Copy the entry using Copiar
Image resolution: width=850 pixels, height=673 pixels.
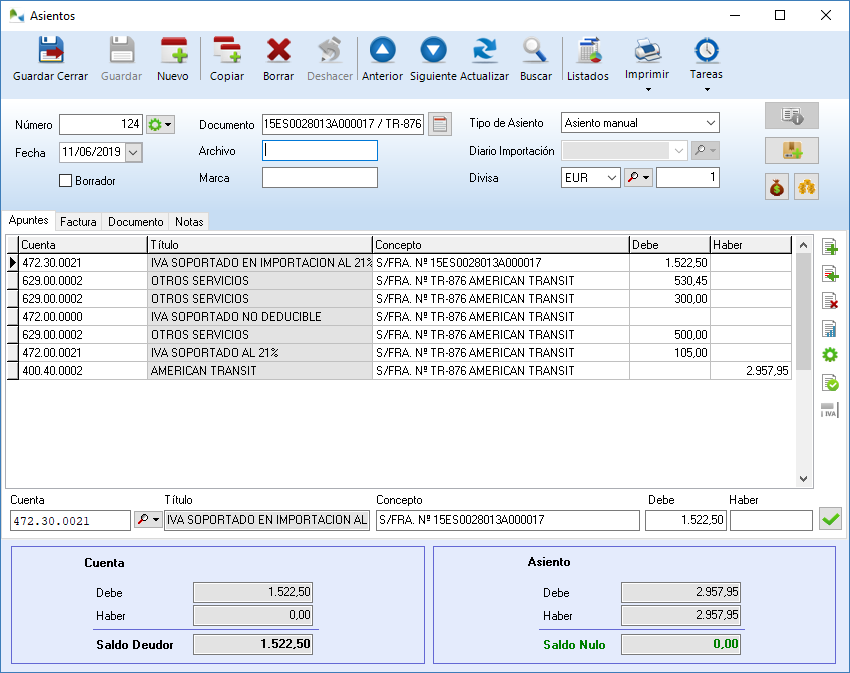pyautogui.click(x=227, y=59)
